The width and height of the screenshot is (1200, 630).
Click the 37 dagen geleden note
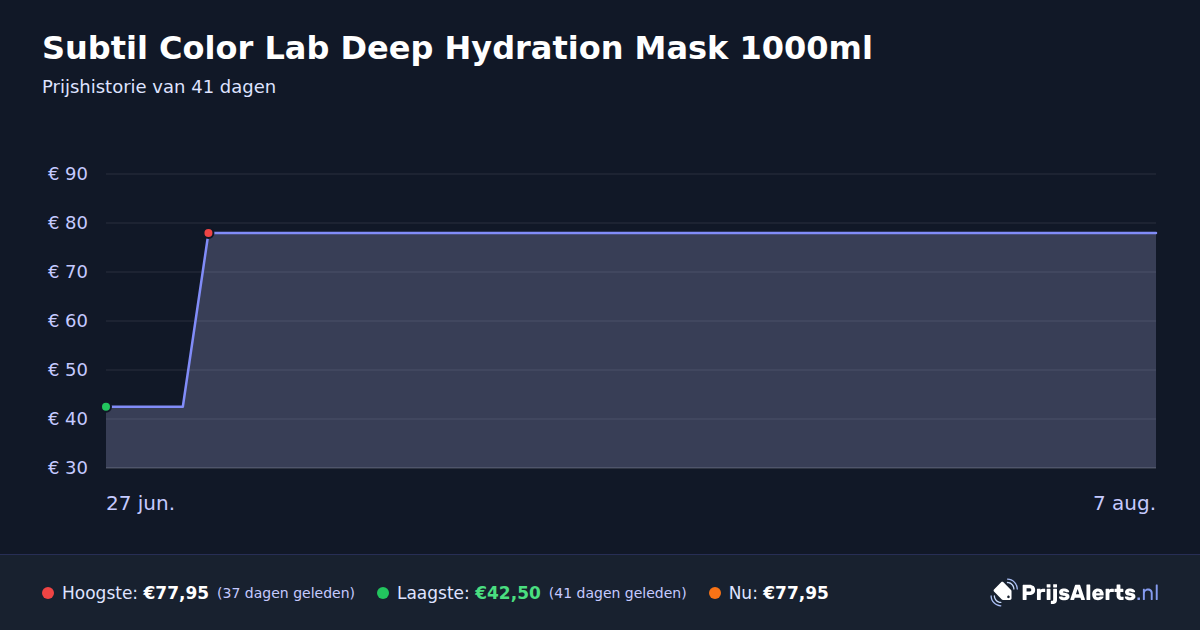point(286,593)
